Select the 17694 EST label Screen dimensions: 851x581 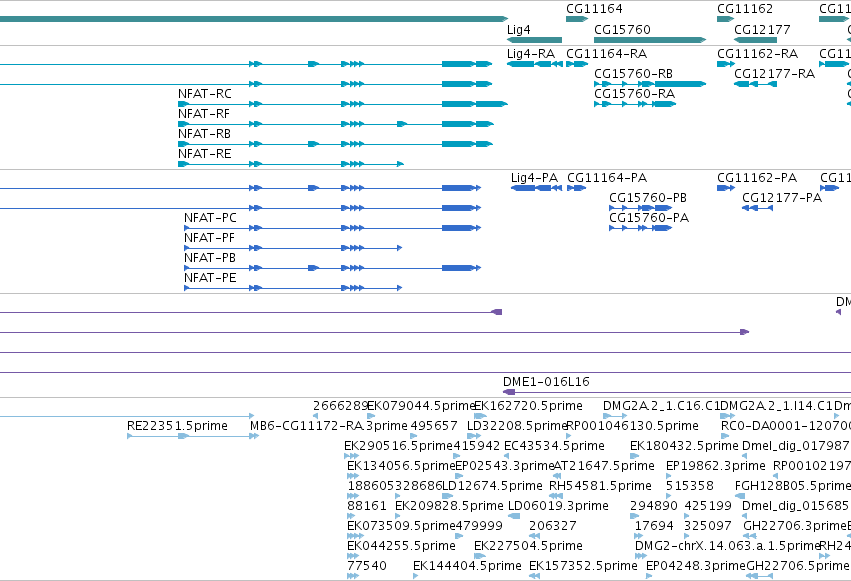pos(654,526)
